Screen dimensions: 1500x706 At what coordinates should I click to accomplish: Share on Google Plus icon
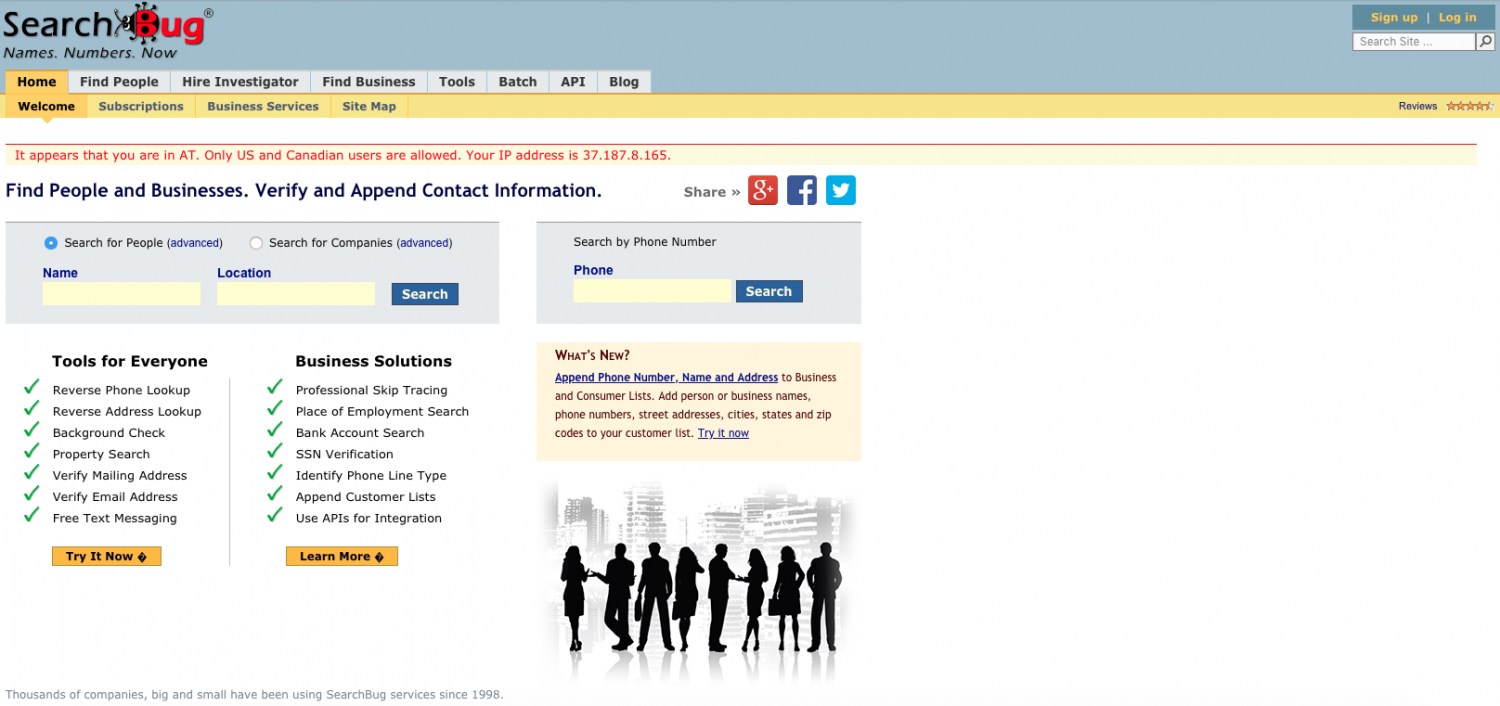pyautogui.click(x=763, y=190)
